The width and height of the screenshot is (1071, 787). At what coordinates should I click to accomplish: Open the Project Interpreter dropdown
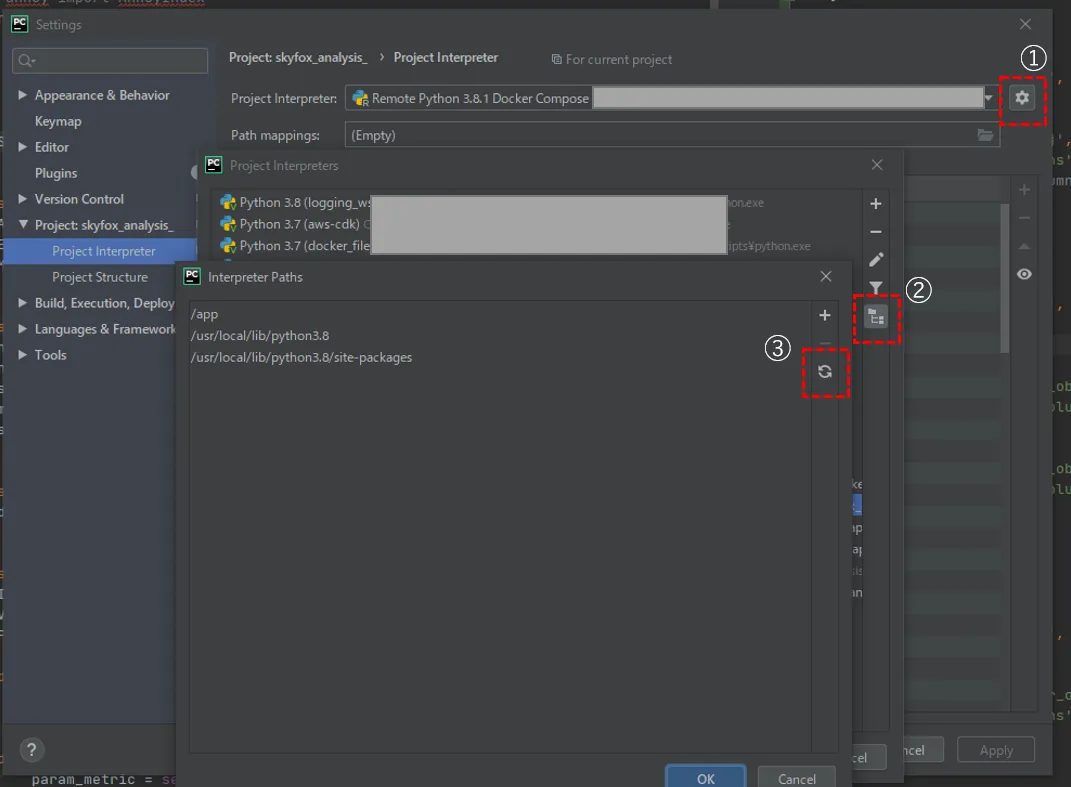point(989,98)
